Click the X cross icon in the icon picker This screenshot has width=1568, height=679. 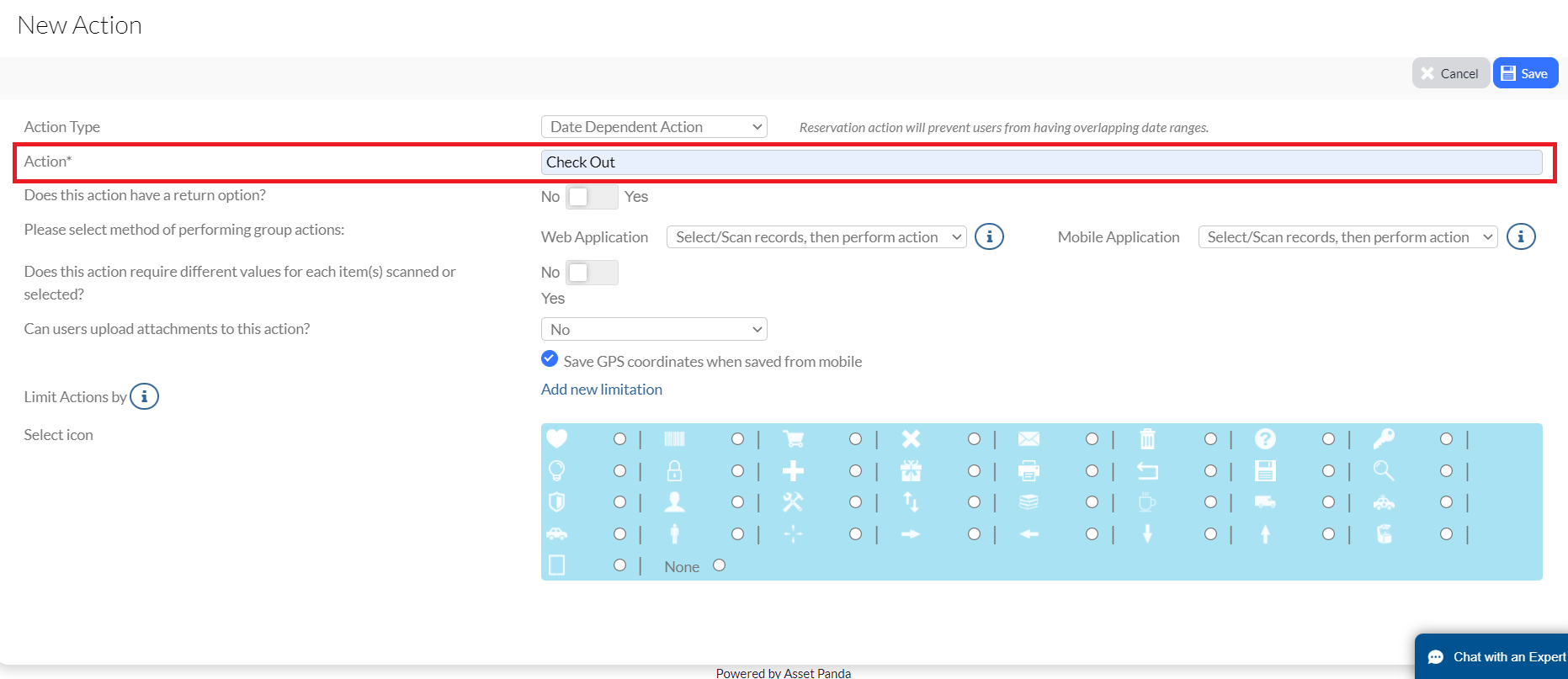tap(911, 438)
